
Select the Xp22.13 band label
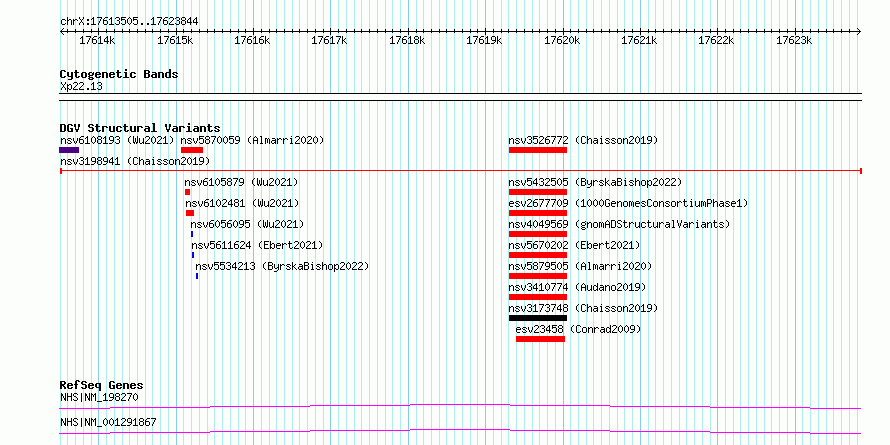(81, 87)
